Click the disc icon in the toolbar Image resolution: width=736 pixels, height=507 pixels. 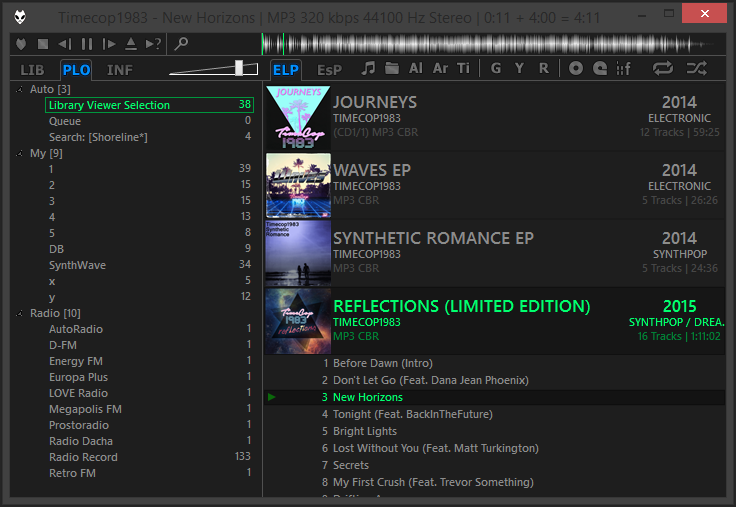point(576,69)
